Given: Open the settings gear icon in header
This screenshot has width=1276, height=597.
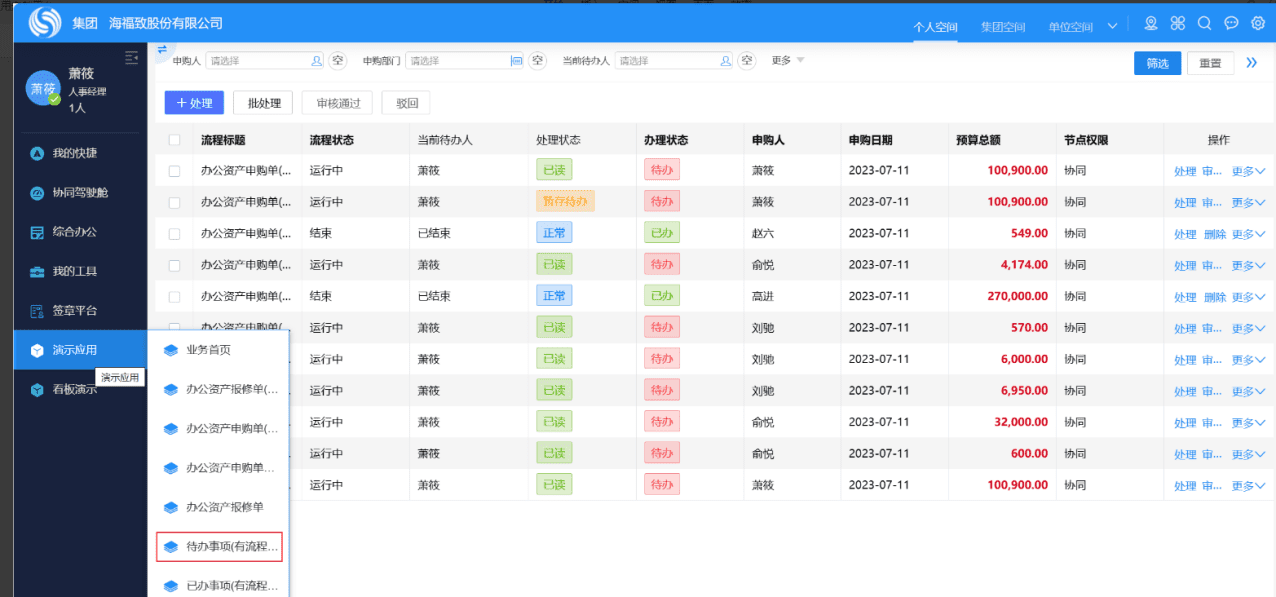Looking at the screenshot, I should tap(1258, 23).
